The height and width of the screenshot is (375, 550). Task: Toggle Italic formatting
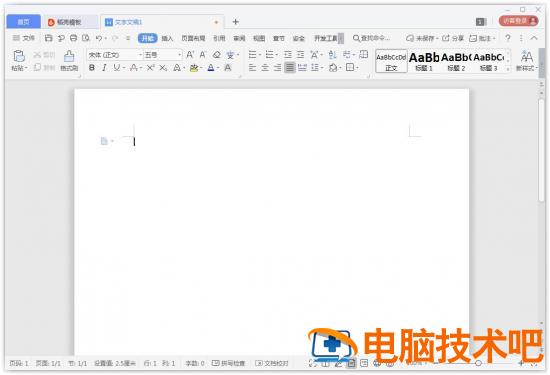click(104, 68)
